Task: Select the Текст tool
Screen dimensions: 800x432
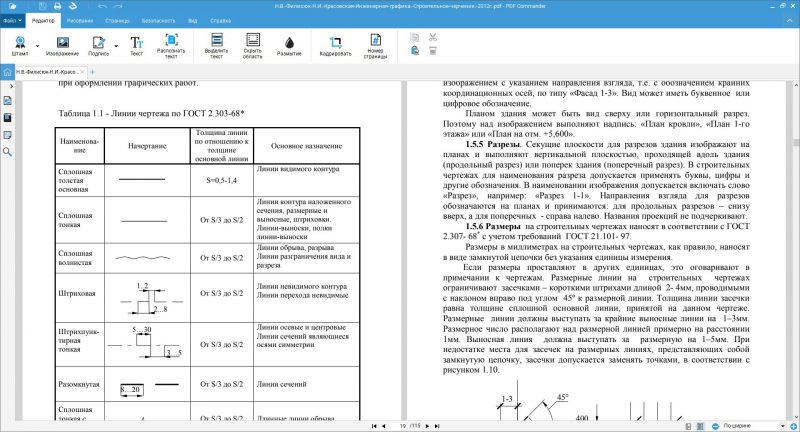Action: point(136,45)
